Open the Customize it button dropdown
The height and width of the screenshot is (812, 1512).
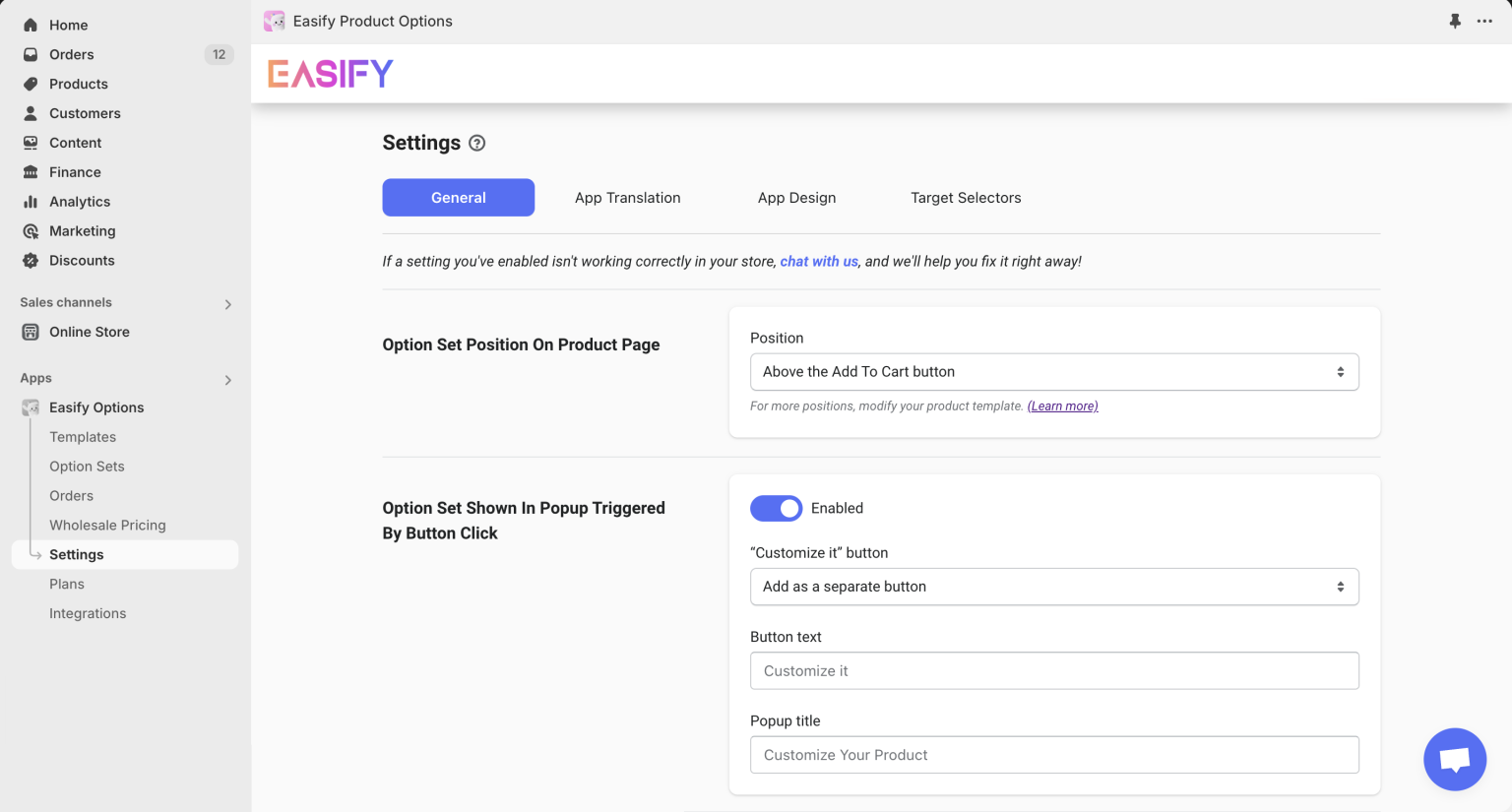[1054, 587]
